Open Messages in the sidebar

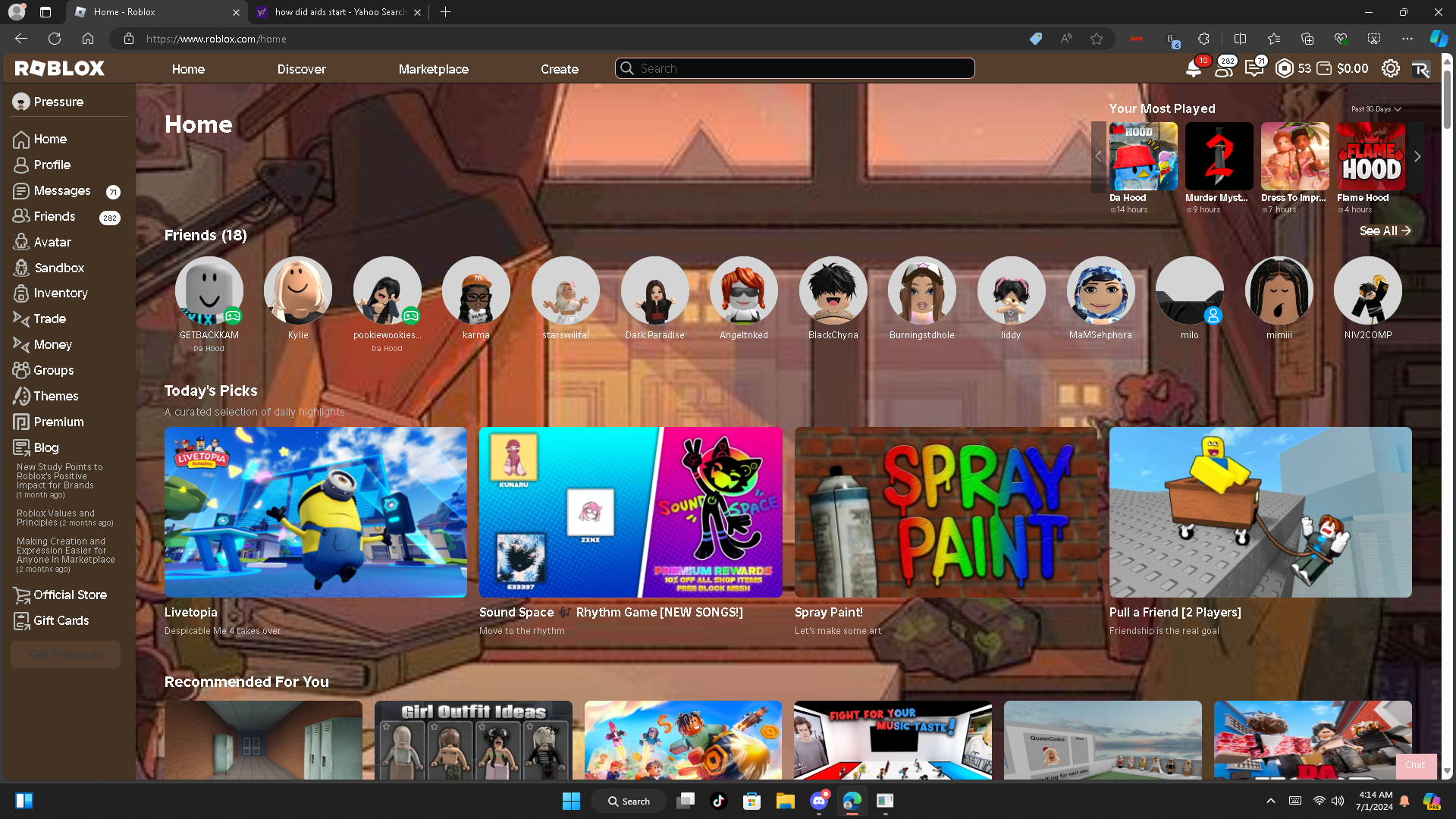point(62,191)
